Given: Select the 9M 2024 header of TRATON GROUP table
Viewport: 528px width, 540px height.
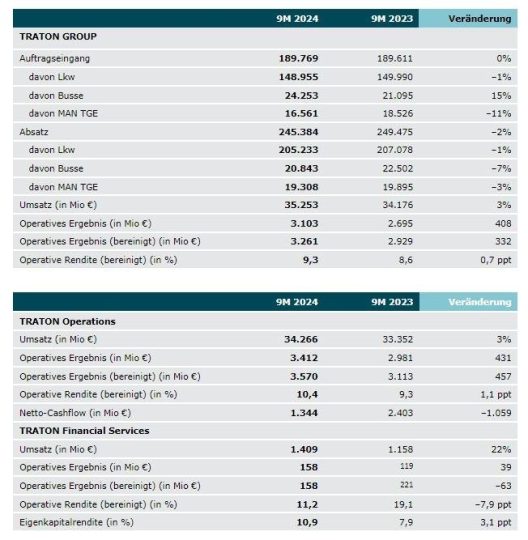Looking at the screenshot, I should (297, 19).
